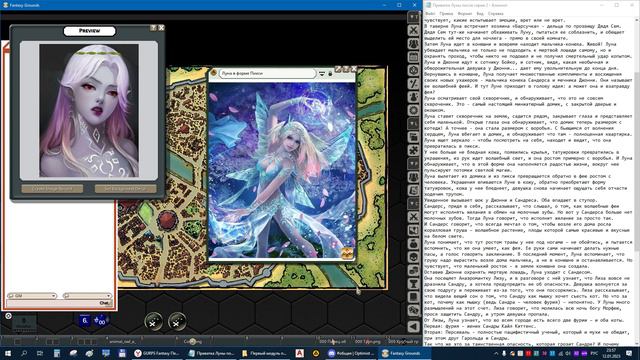
Task: Close the Preview window
Action: click(162, 28)
